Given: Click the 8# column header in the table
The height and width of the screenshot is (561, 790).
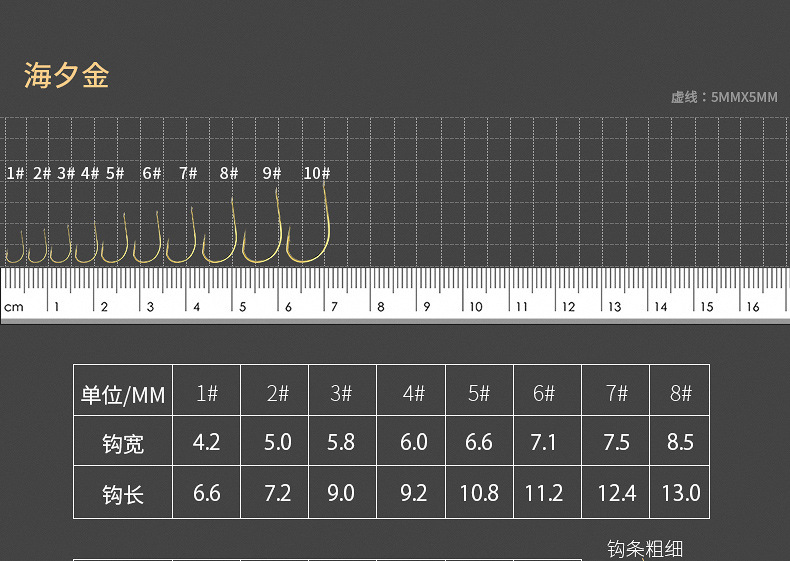Looking at the screenshot, I should coord(681,393).
